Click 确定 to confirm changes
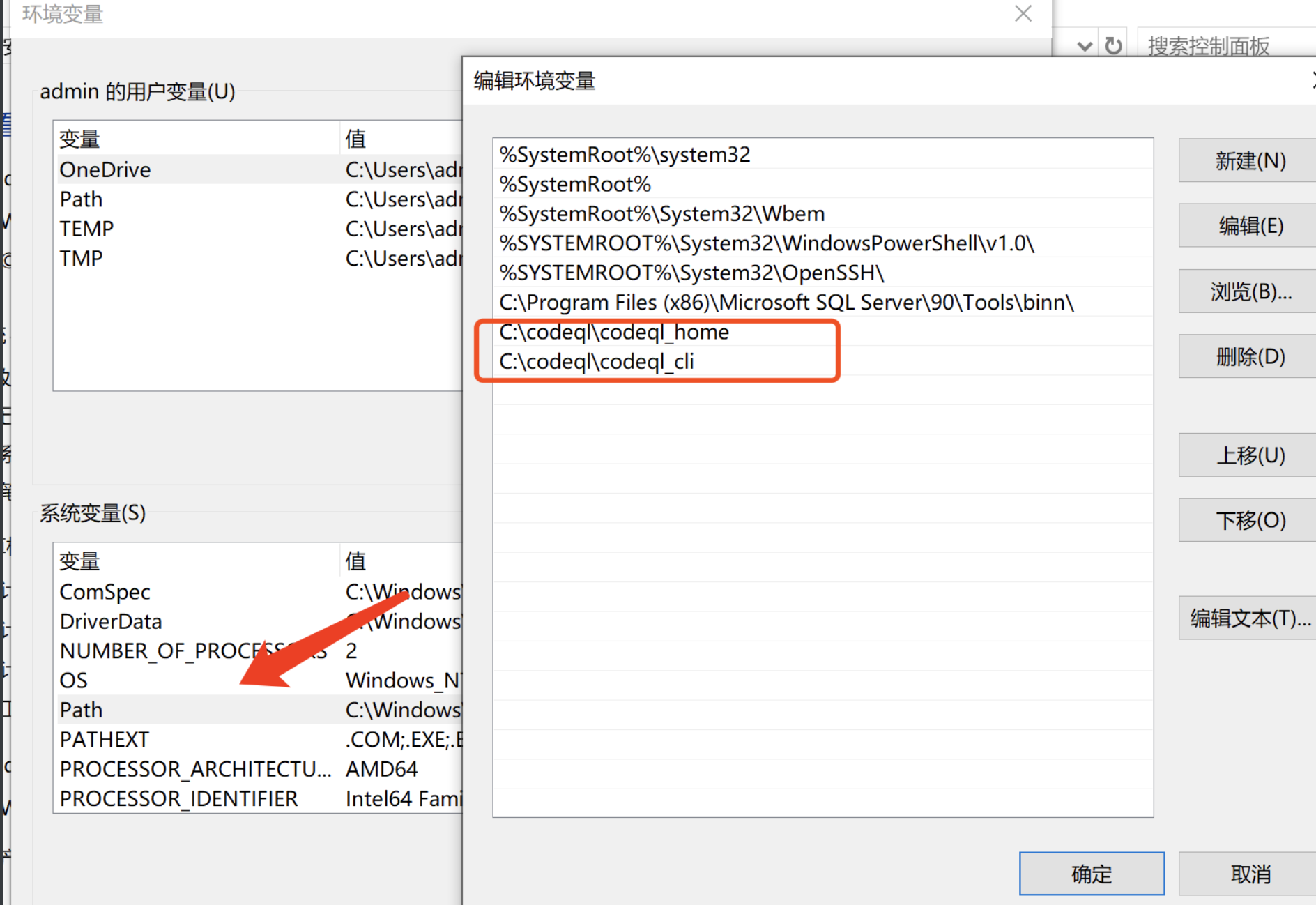The image size is (1316, 905). 1091,873
